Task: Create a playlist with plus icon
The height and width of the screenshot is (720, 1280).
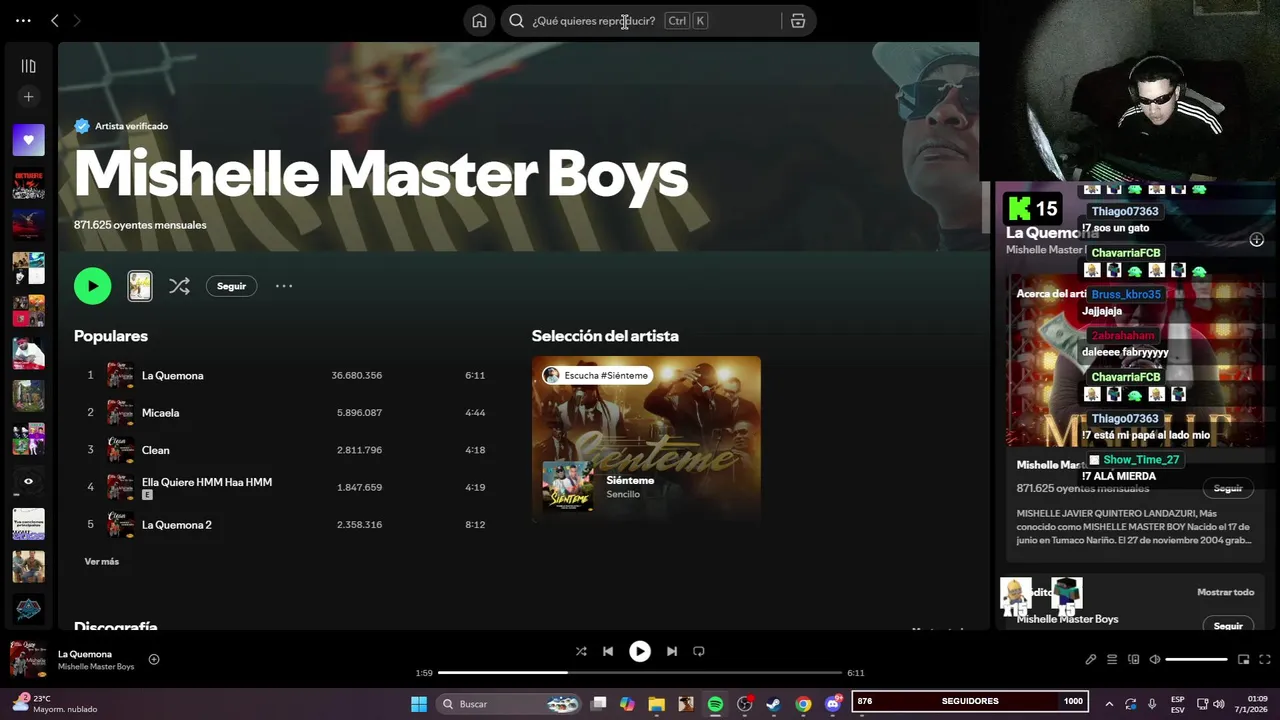Action: coord(28,97)
